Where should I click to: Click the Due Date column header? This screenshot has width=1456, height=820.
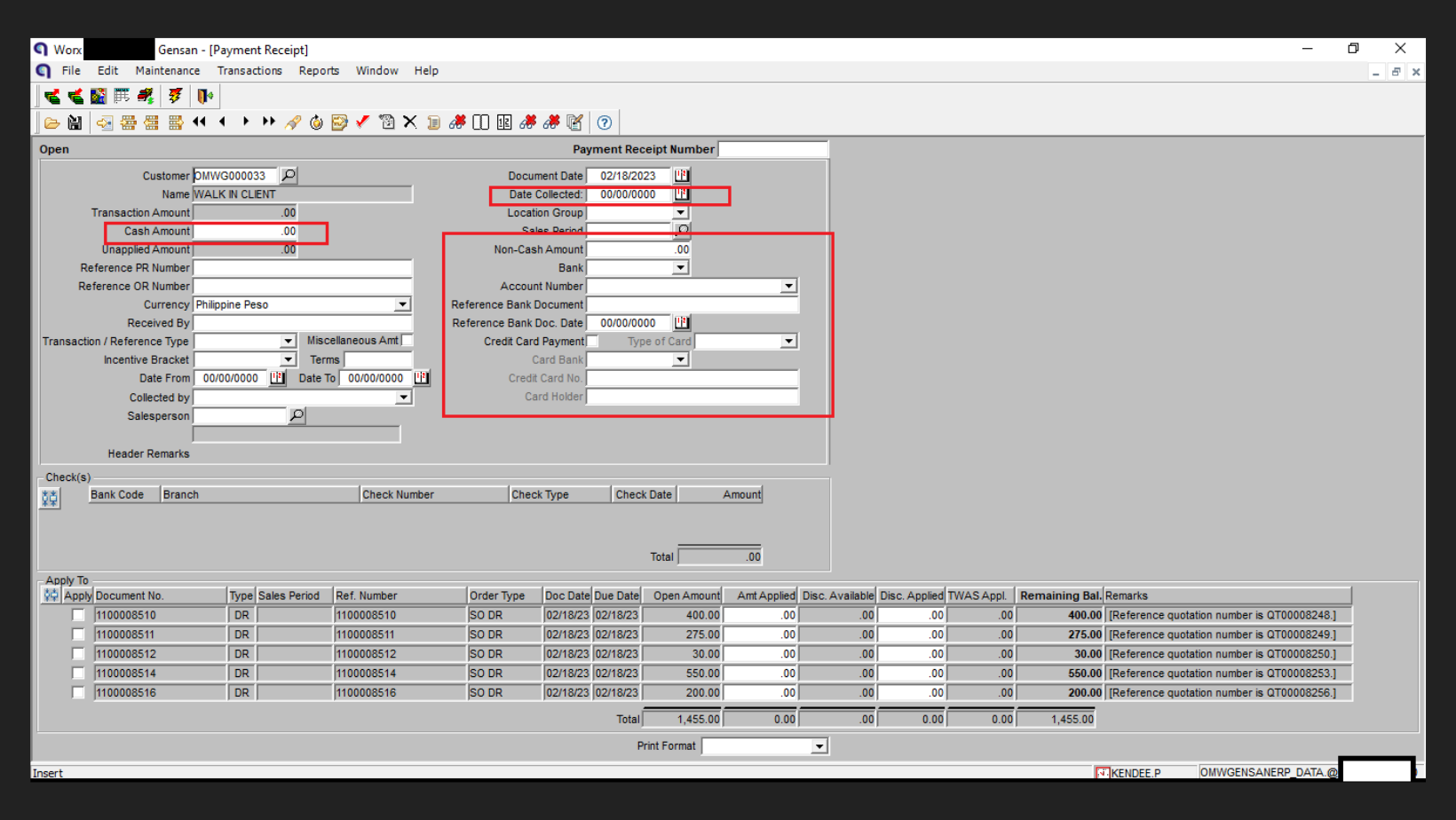(x=617, y=595)
